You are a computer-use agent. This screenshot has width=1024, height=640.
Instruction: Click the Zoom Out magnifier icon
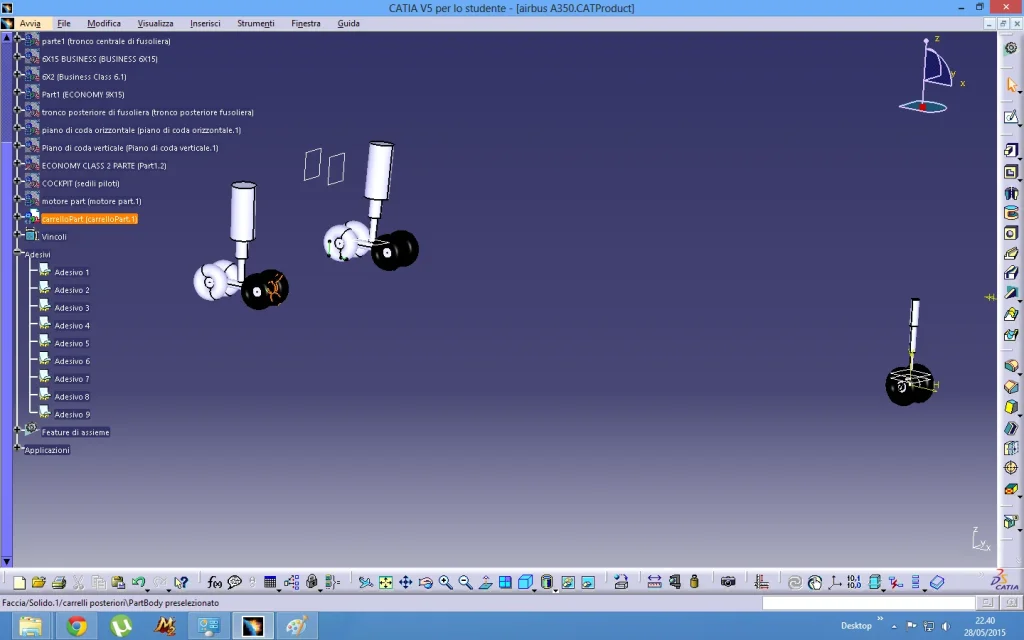(466, 582)
